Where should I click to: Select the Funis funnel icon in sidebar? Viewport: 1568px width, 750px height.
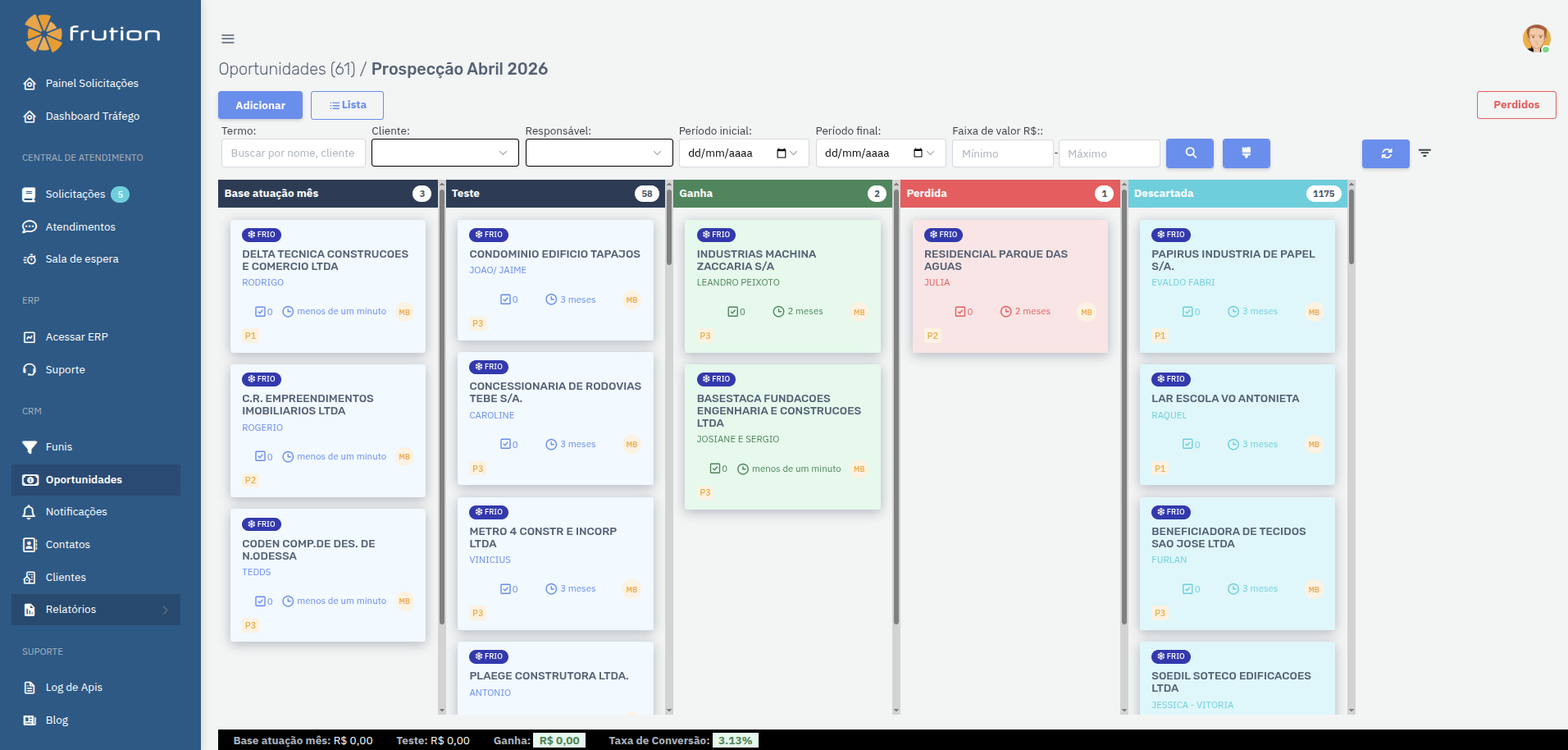pos(30,446)
